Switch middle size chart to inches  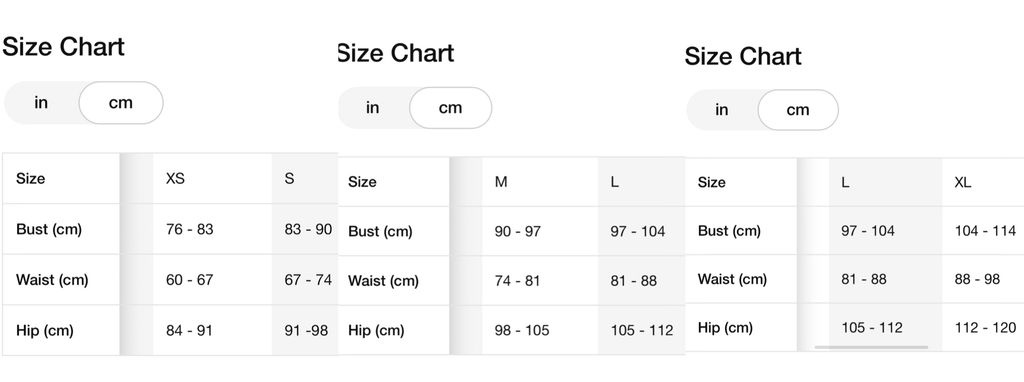tap(373, 108)
